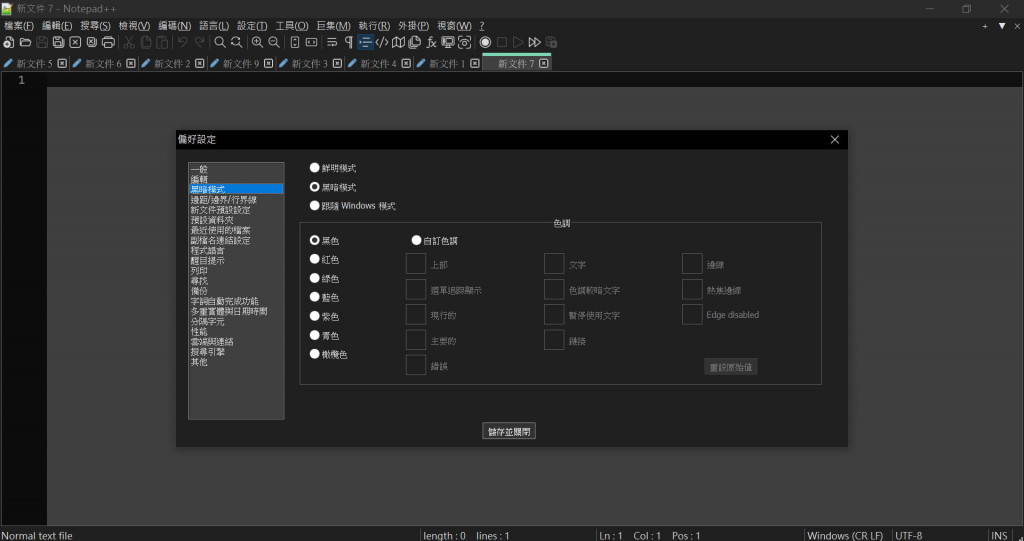Click the Zoom In toolbar icon
The width and height of the screenshot is (1024, 541).
(258, 42)
